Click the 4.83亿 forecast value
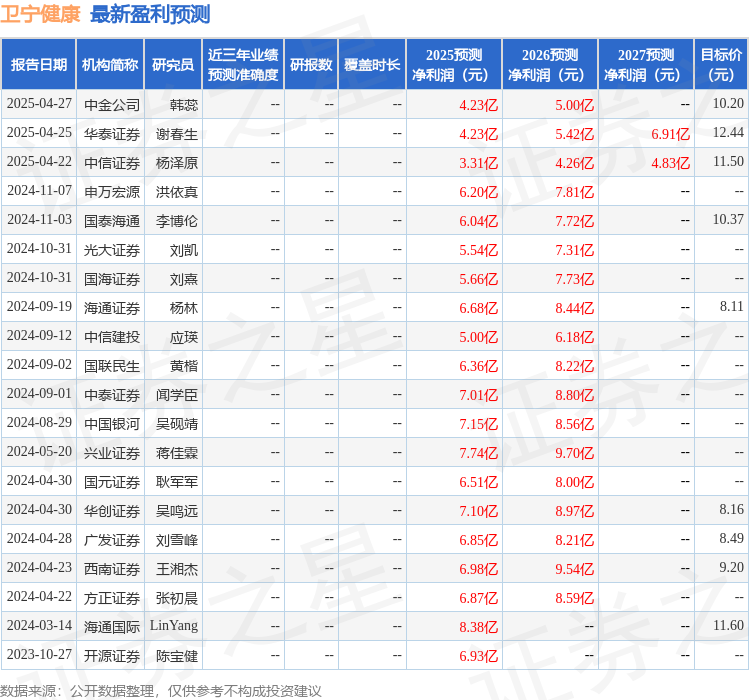Screen dimensions: 749x700 pyautogui.click(x=671, y=163)
